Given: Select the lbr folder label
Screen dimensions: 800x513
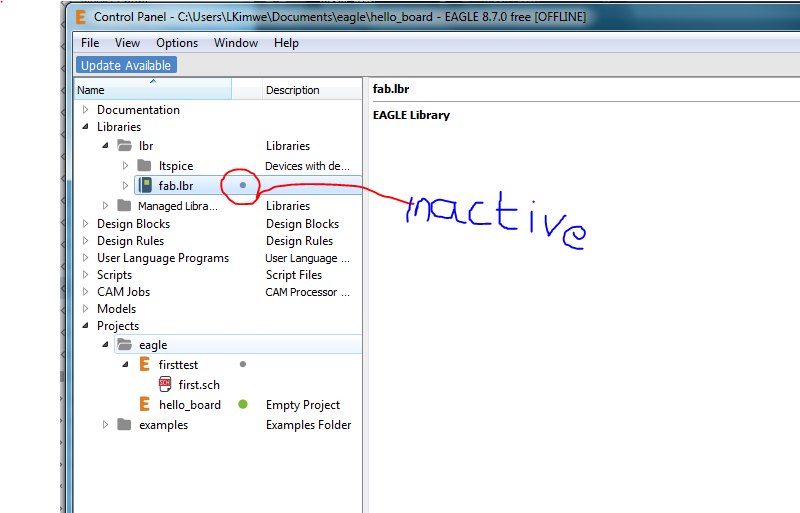Looking at the screenshot, I should click(x=146, y=146).
